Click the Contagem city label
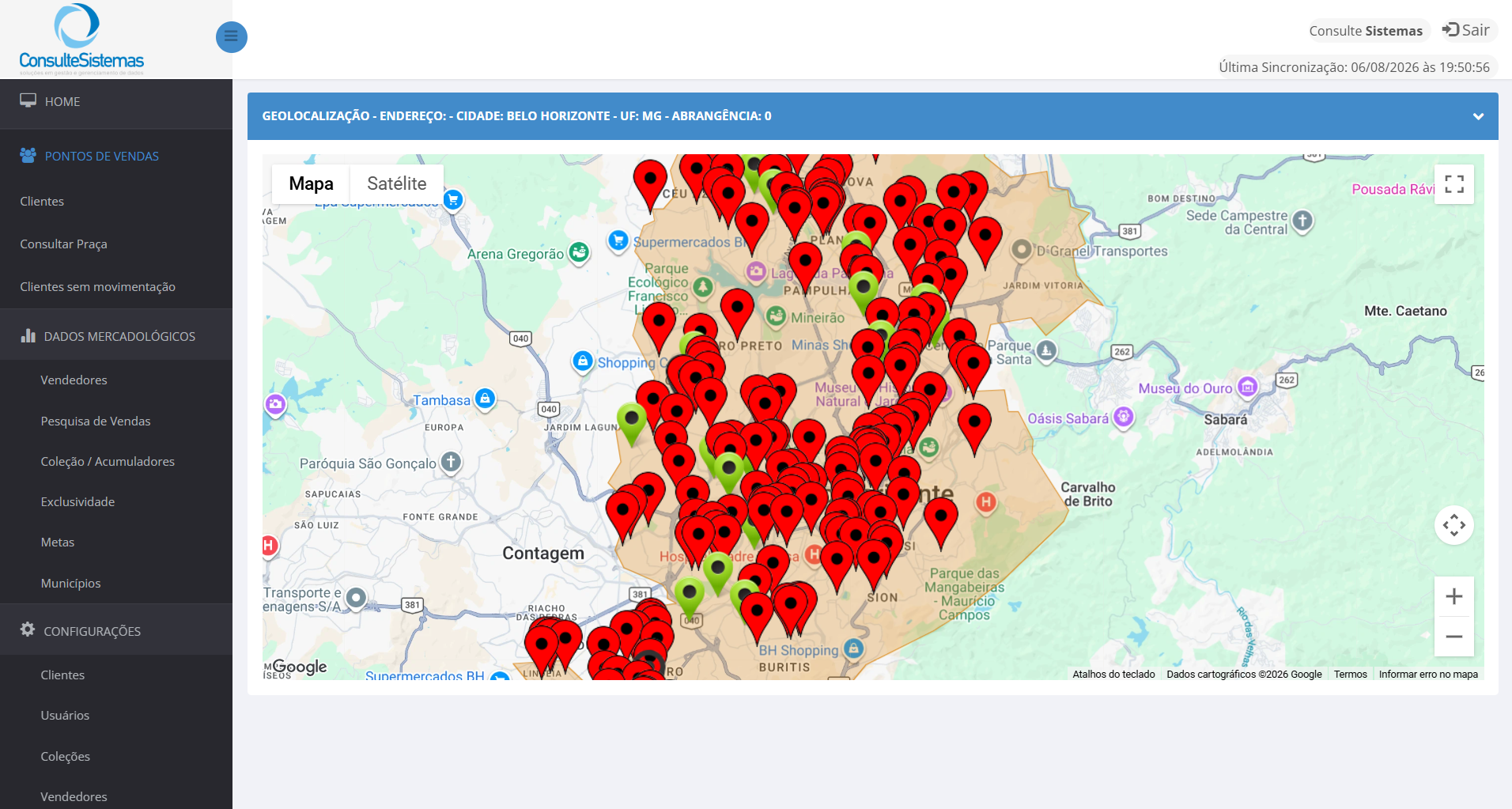The image size is (1512, 809). coord(543,553)
